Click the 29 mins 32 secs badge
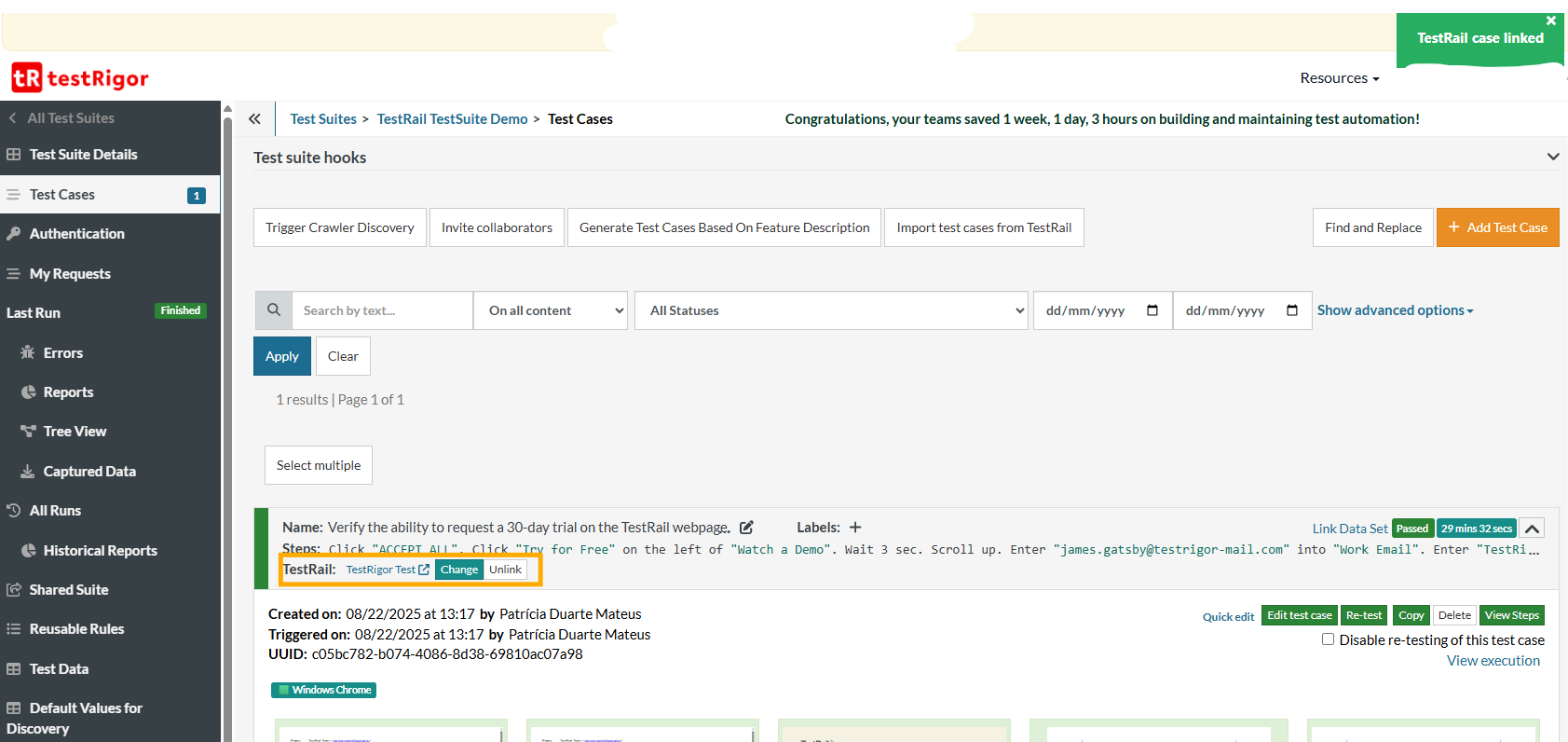 click(1477, 529)
